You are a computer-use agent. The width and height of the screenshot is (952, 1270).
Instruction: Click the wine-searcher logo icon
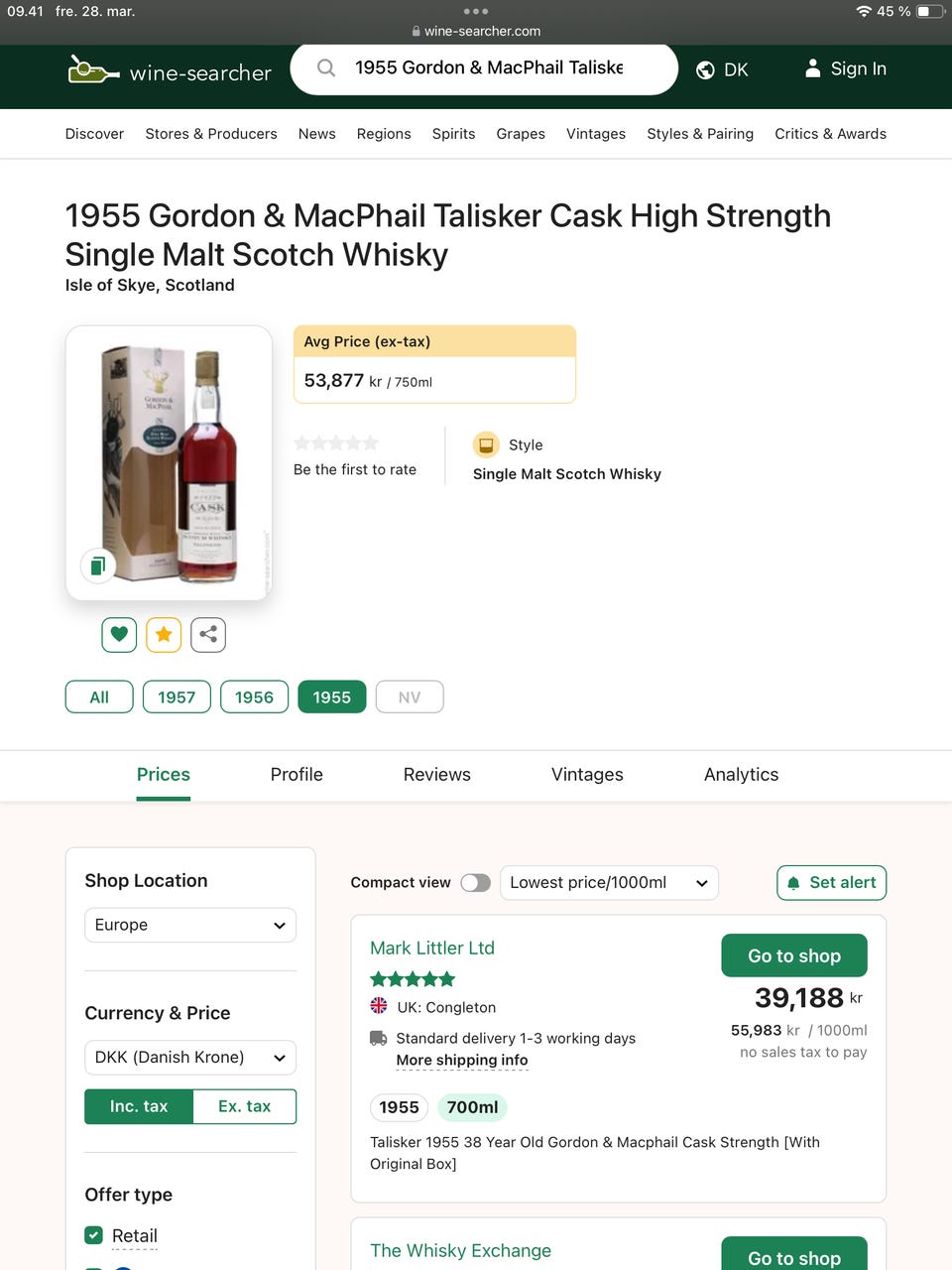coord(93,69)
